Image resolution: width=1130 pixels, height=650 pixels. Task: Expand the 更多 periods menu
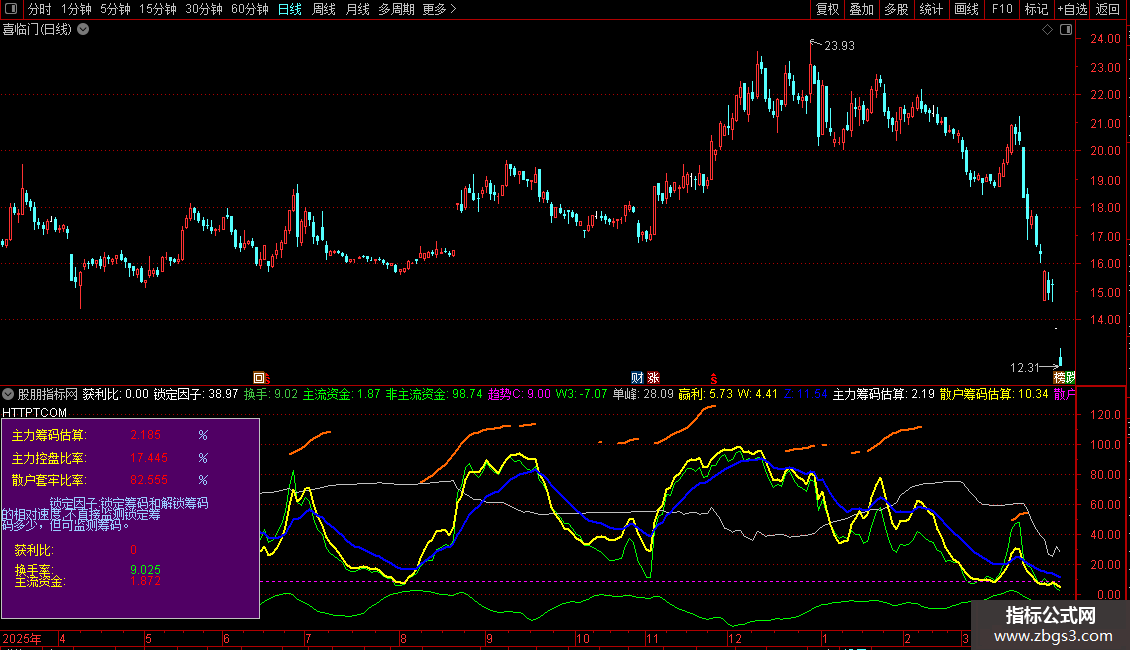439,10
